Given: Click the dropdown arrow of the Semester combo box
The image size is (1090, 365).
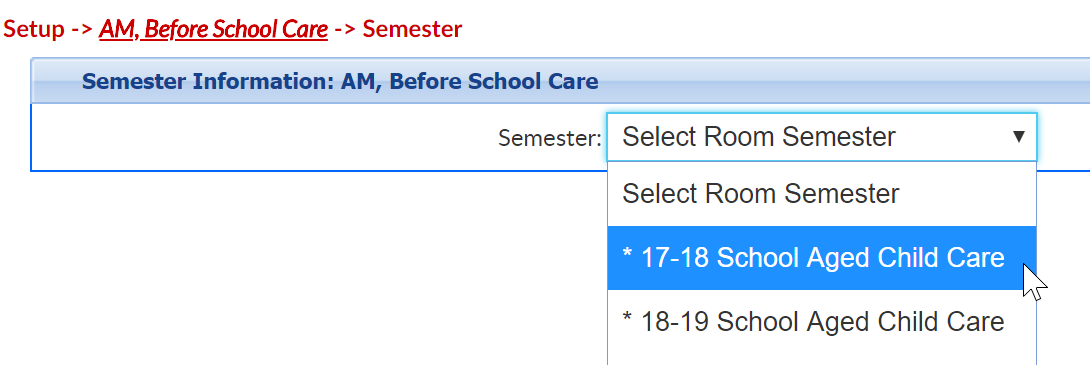Looking at the screenshot, I should click(x=1018, y=137).
